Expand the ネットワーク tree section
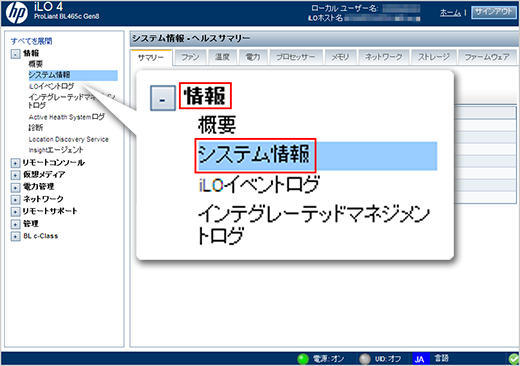This screenshot has height=366, width=520. coord(15,200)
